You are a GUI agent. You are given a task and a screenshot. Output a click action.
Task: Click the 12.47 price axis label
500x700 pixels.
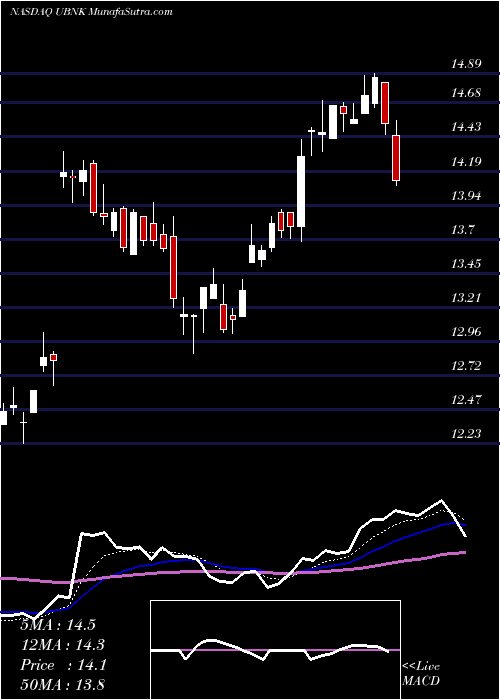pos(466,400)
